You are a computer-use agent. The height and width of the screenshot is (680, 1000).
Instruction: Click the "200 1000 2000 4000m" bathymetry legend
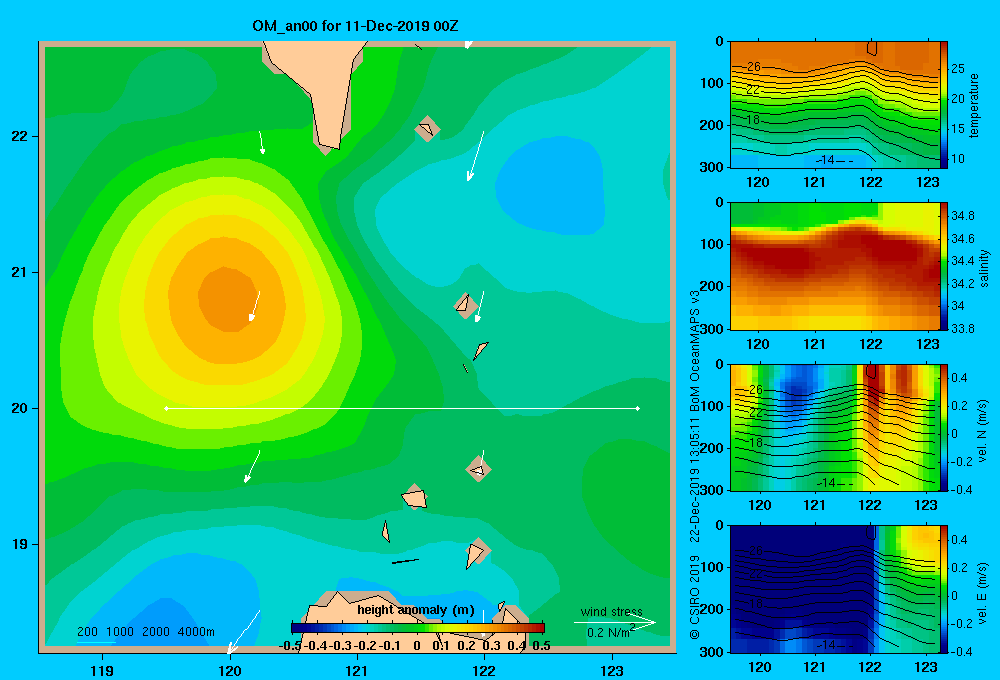(145, 632)
